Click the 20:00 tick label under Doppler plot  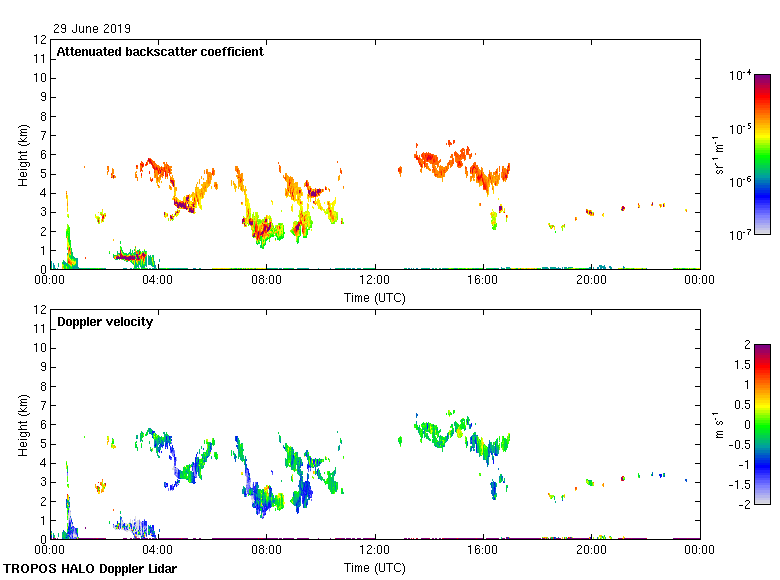click(x=591, y=551)
